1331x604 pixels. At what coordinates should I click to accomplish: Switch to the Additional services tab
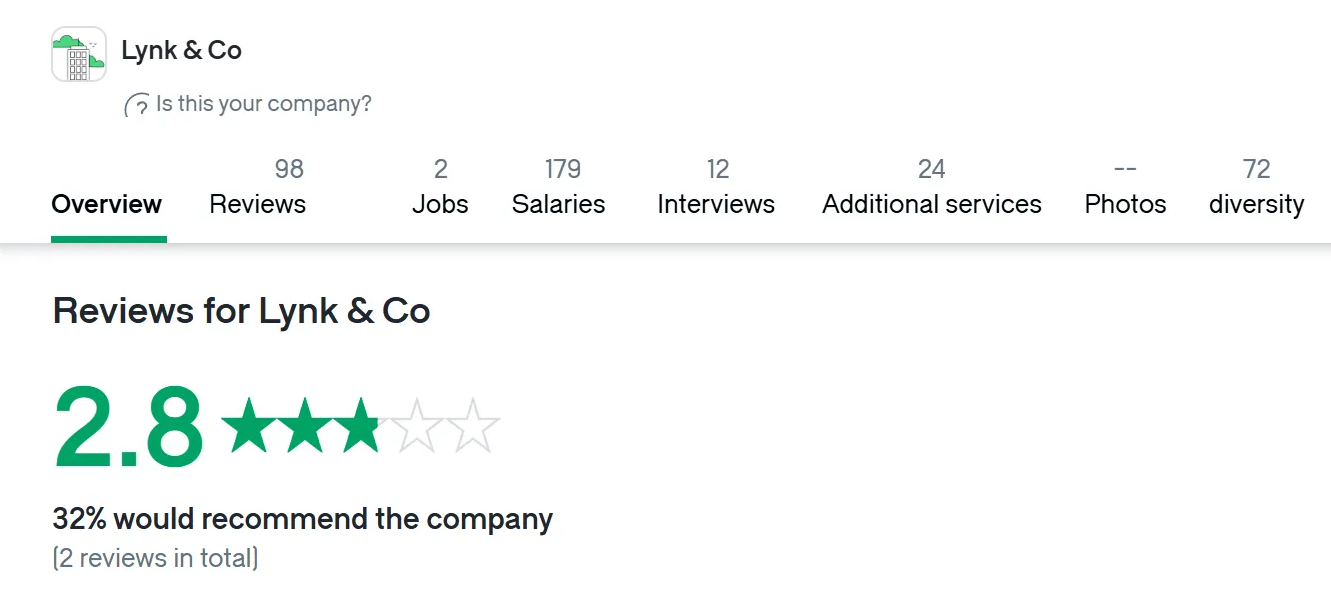[932, 187]
